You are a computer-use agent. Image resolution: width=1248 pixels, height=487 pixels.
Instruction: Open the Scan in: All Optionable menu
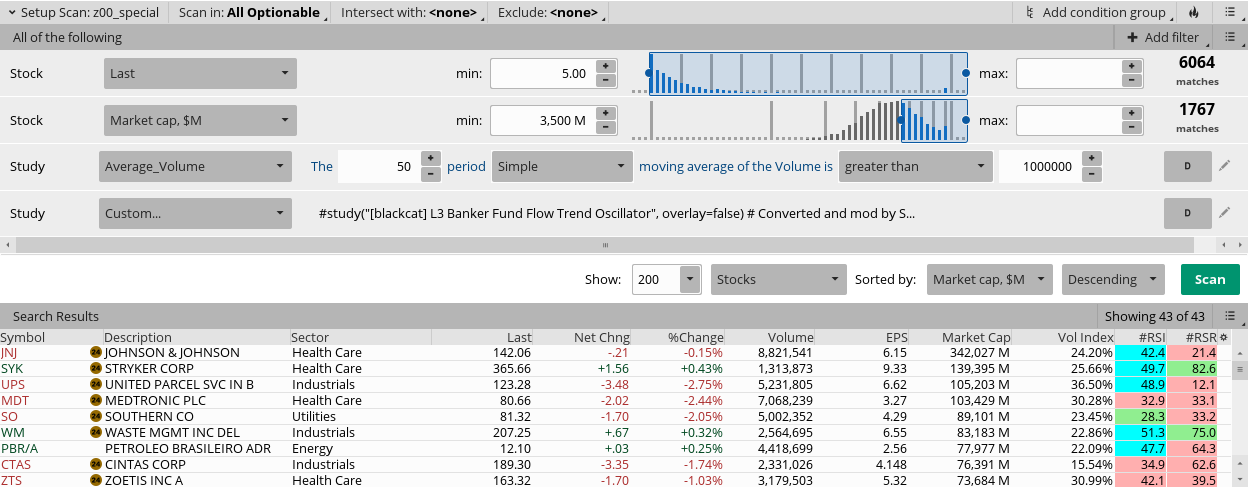pos(250,12)
